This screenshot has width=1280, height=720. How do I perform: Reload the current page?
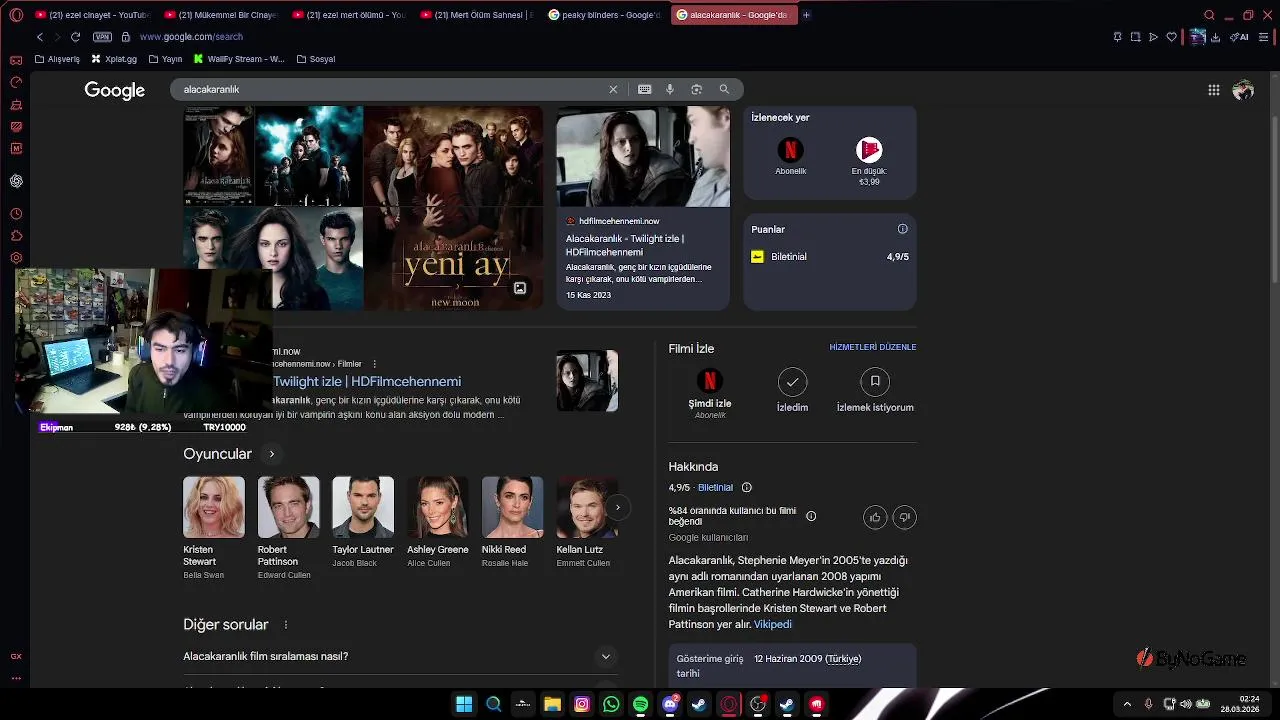(x=75, y=37)
